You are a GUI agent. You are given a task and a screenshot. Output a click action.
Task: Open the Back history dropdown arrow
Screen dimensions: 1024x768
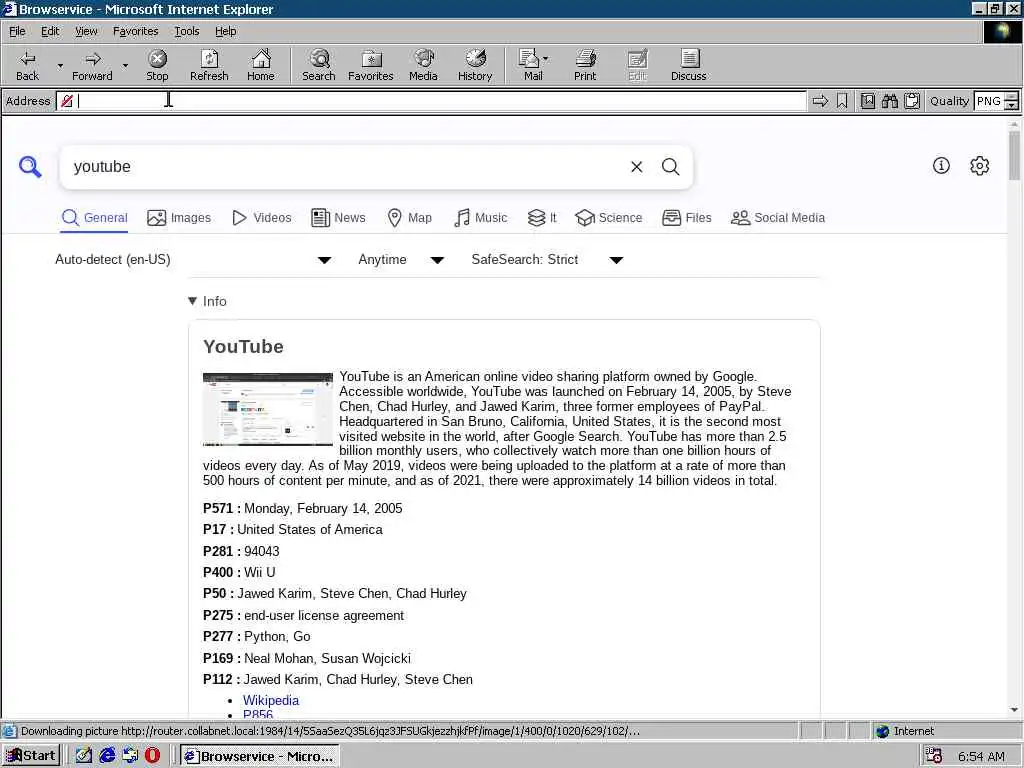click(x=60, y=65)
